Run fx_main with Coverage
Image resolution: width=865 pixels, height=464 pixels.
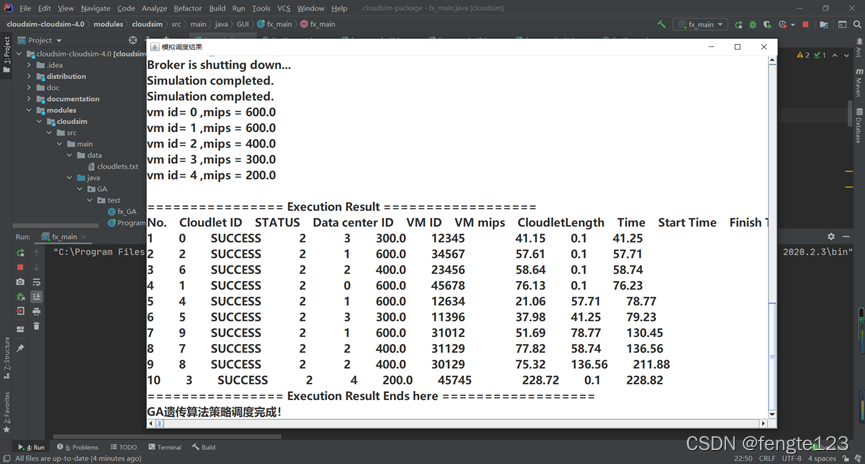coord(767,24)
